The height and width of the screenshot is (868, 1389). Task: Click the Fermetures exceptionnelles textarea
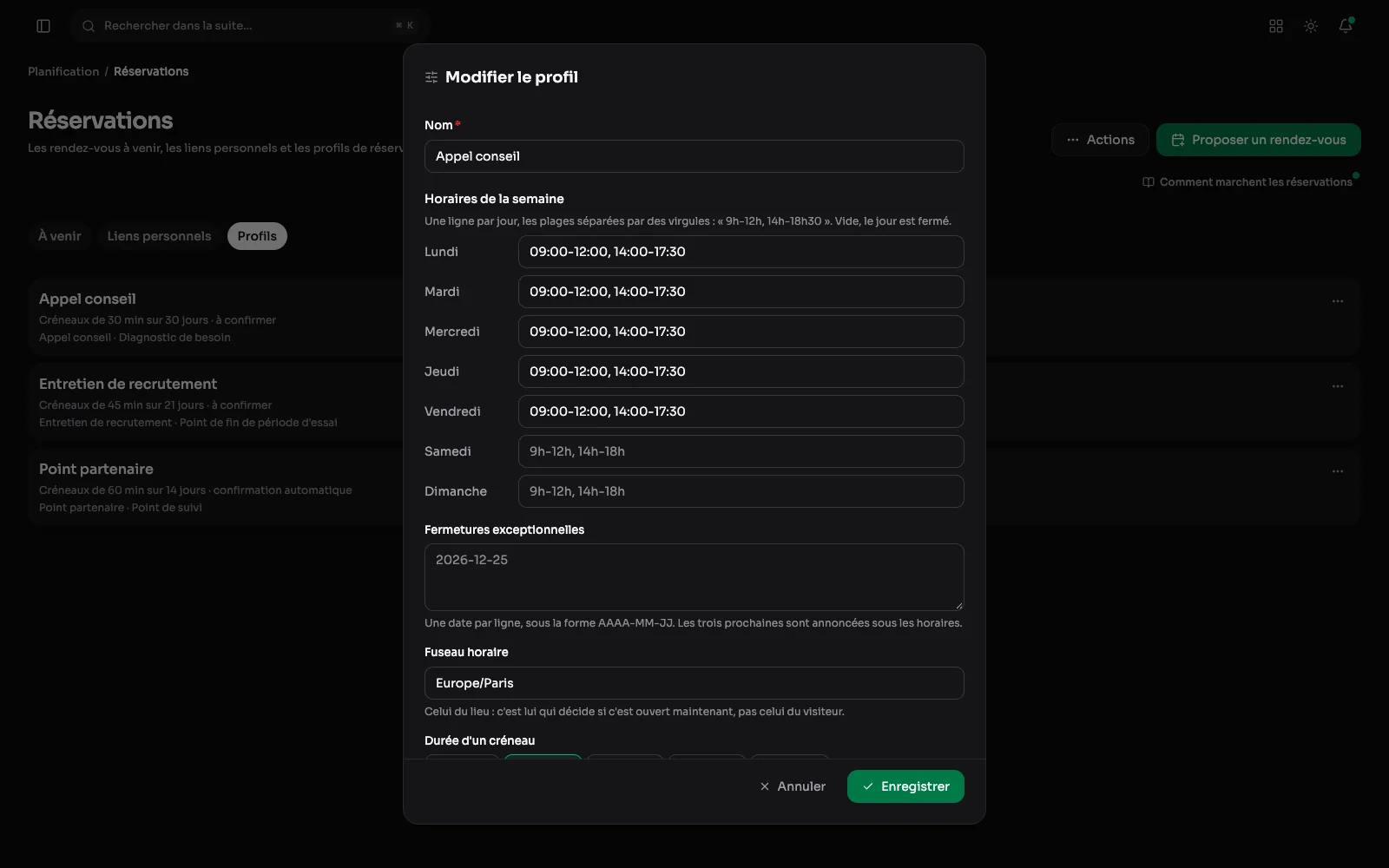[694, 577]
